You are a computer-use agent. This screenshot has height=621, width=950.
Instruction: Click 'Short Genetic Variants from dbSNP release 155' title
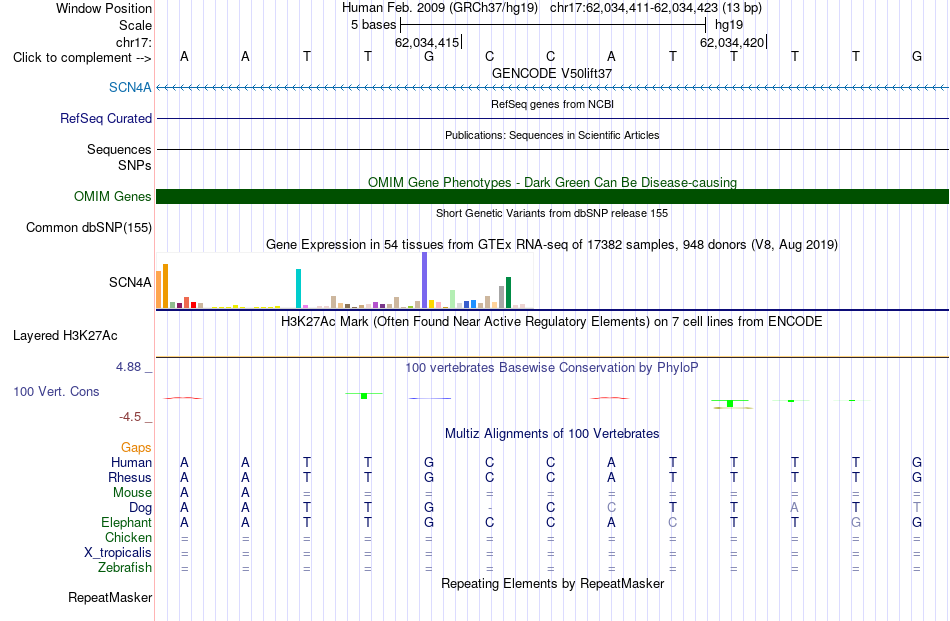point(552,213)
